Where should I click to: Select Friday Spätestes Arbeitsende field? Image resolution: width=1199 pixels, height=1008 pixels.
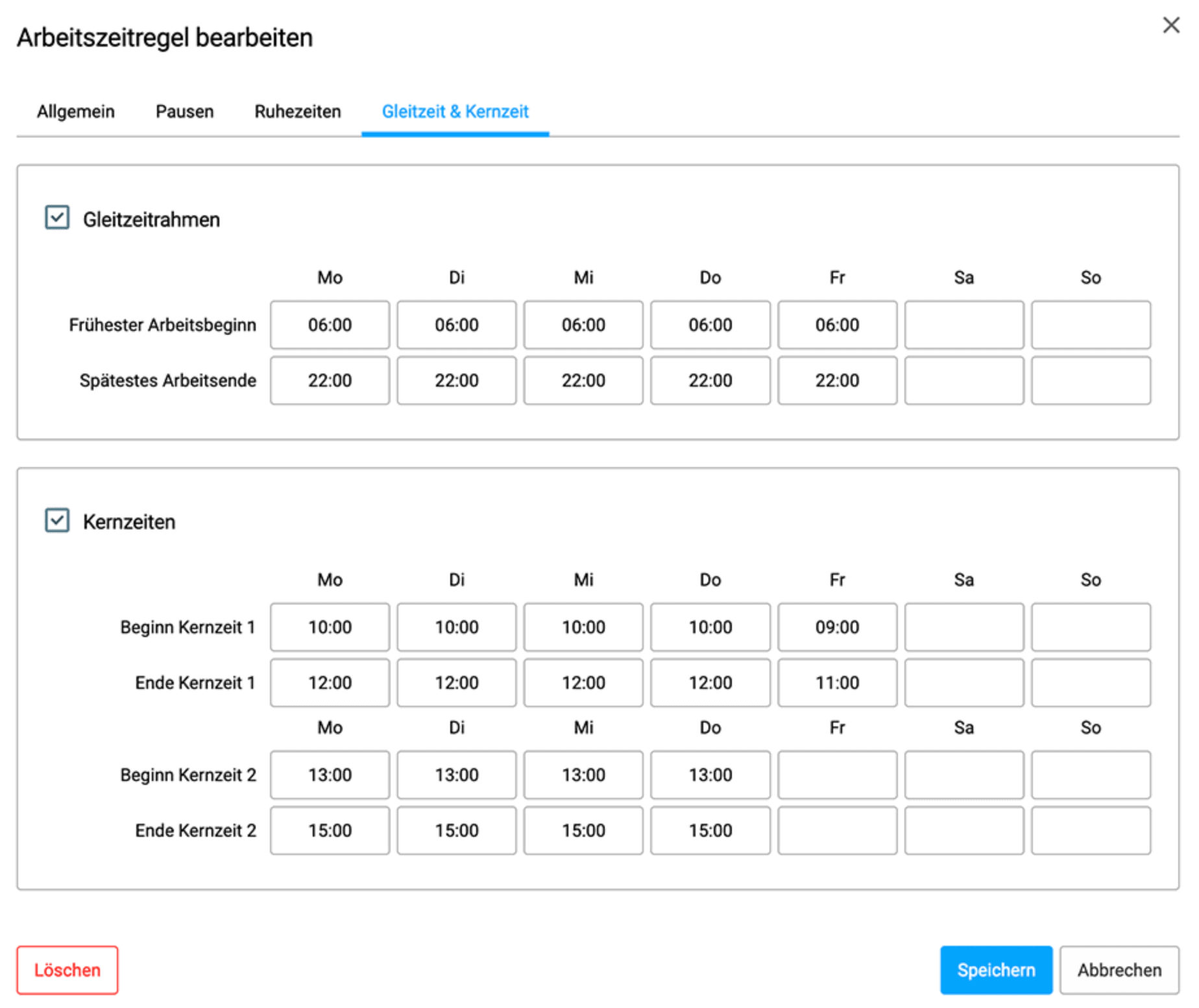pos(837,380)
